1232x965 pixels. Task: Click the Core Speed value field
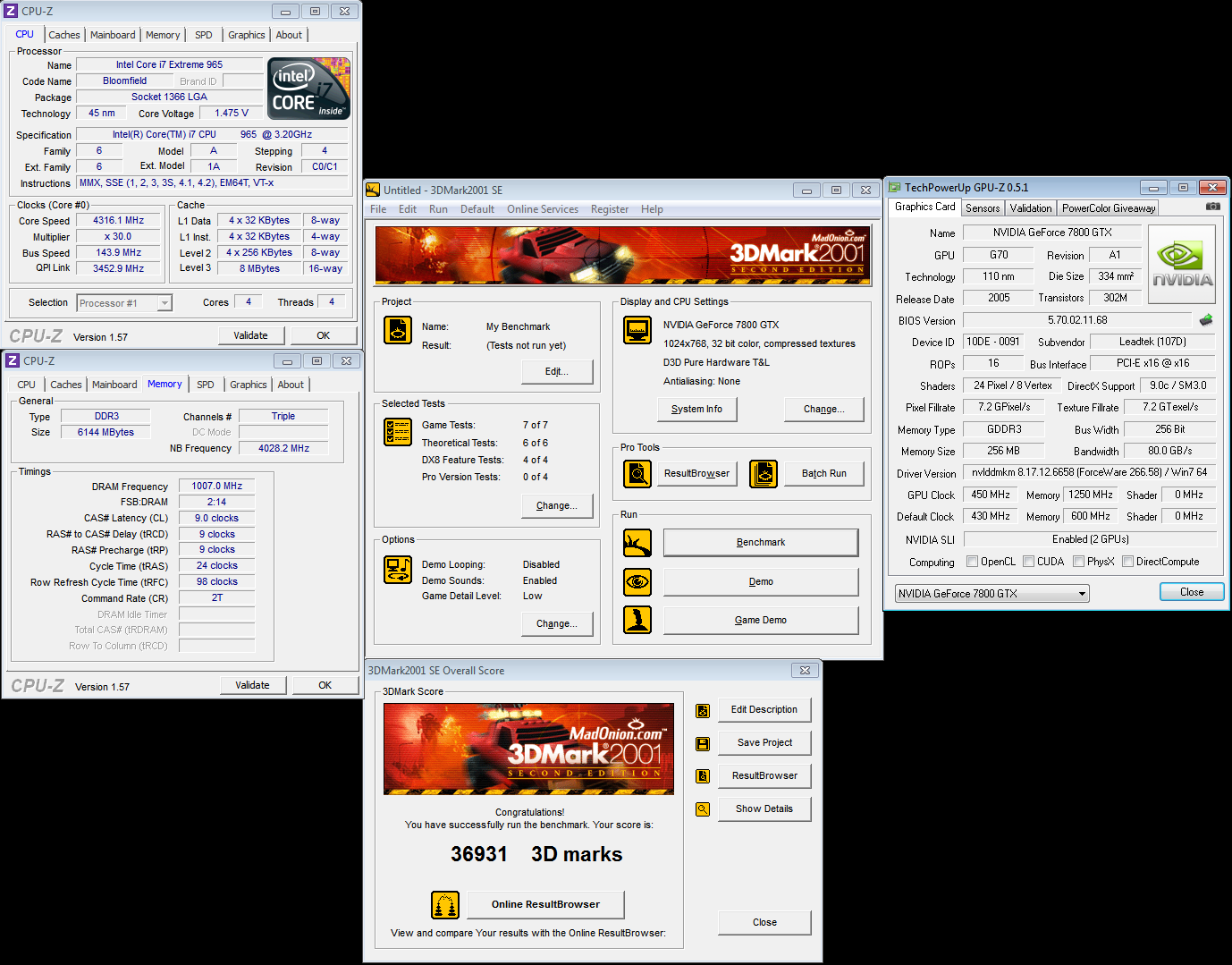[x=119, y=220]
